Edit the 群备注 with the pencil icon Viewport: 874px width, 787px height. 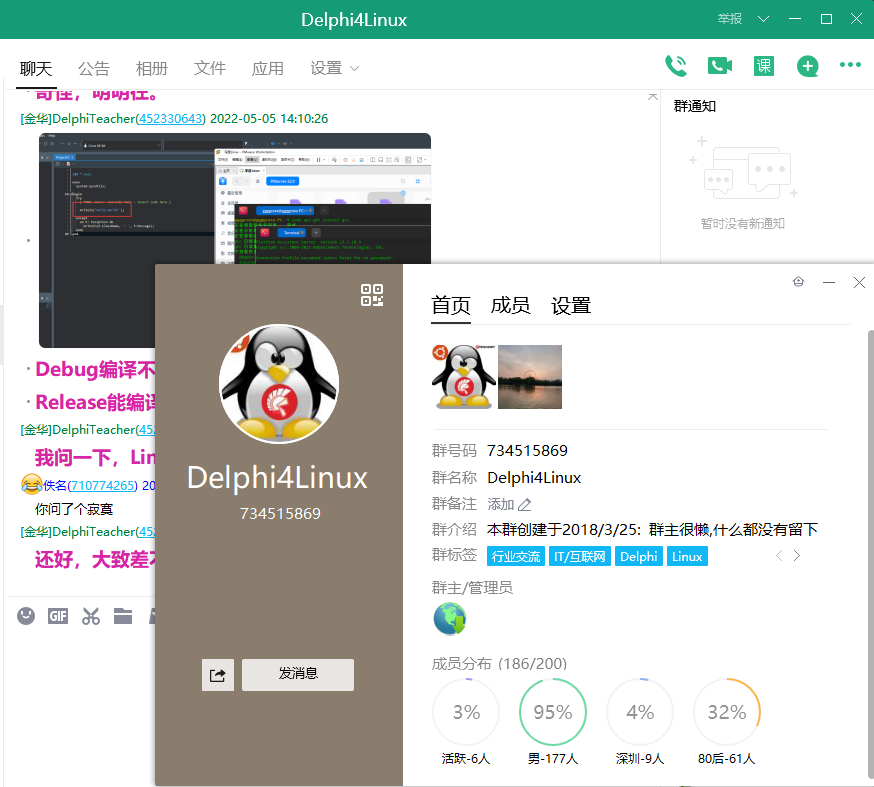[x=525, y=504]
